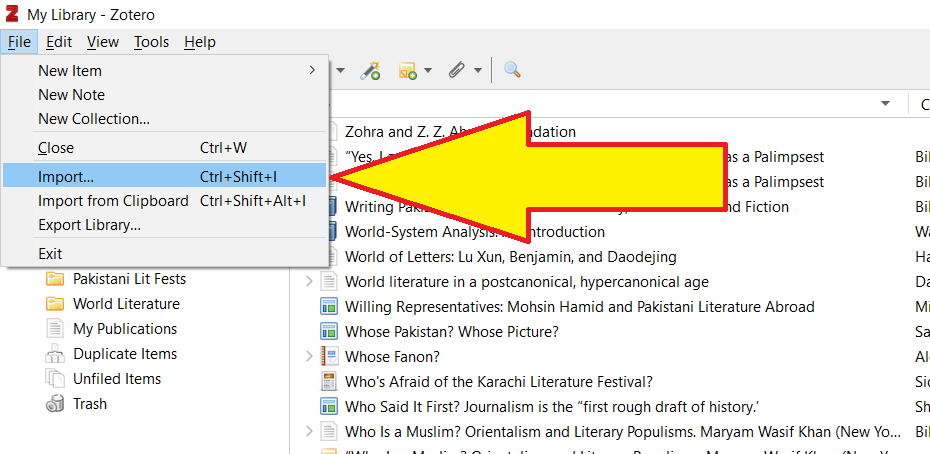
Task: Open the View menu
Action: [103, 42]
